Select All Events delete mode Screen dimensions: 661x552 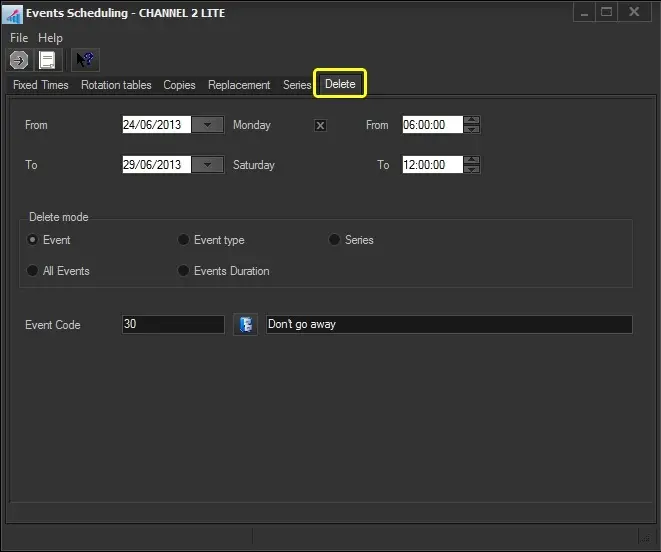click(33, 271)
